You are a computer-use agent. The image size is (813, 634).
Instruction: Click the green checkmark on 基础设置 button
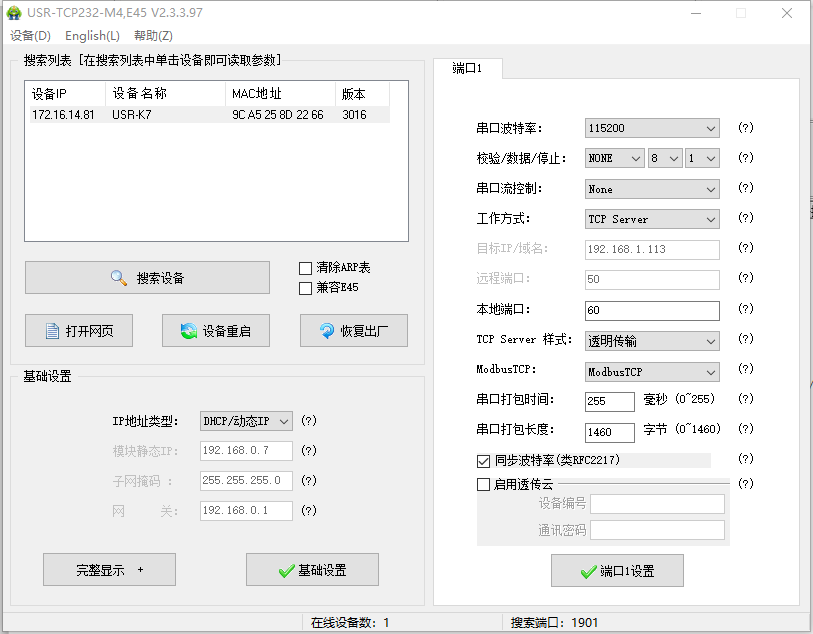(x=286, y=570)
